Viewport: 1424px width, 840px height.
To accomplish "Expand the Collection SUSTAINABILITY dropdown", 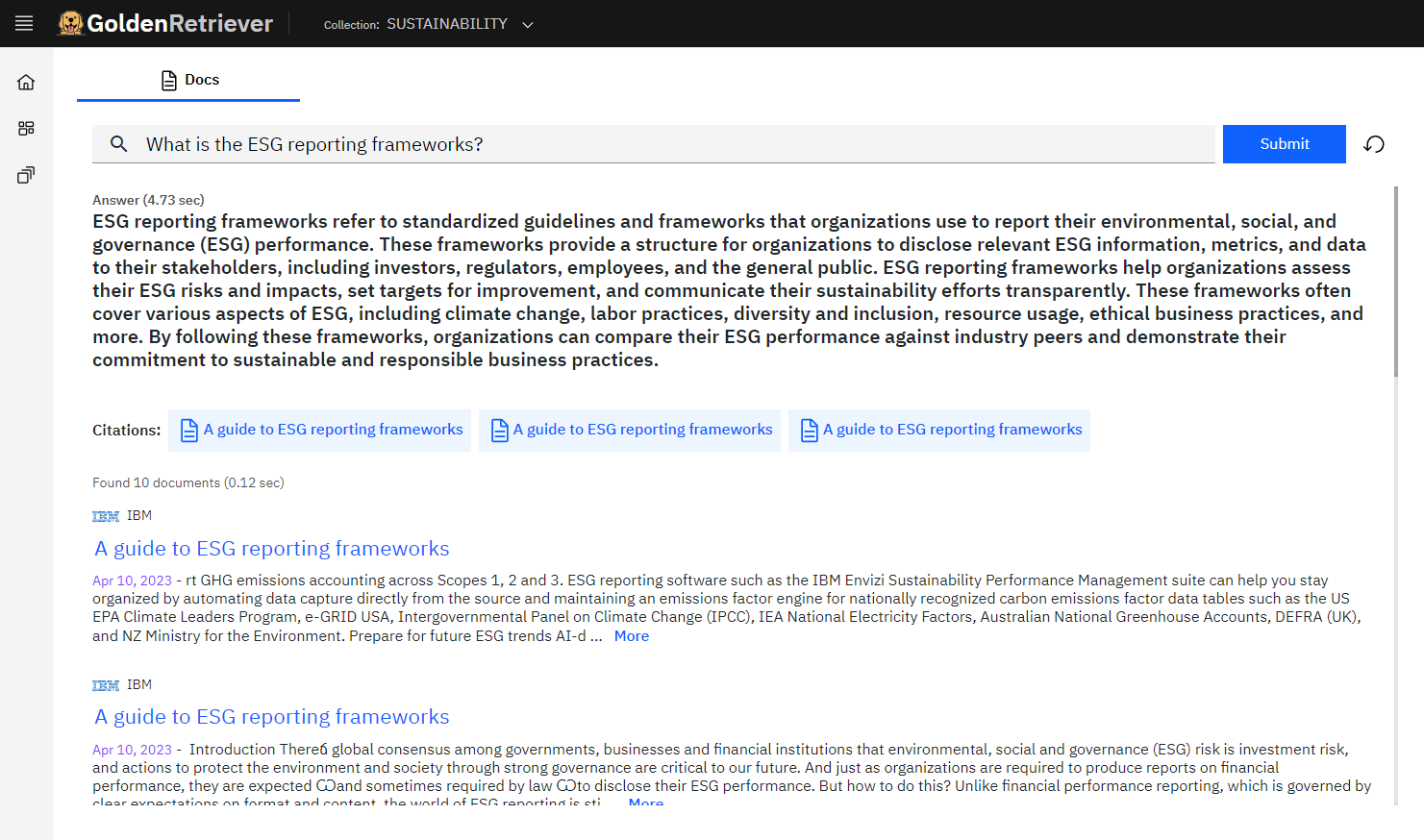I will pyautogui.click(x=527, y=24).
